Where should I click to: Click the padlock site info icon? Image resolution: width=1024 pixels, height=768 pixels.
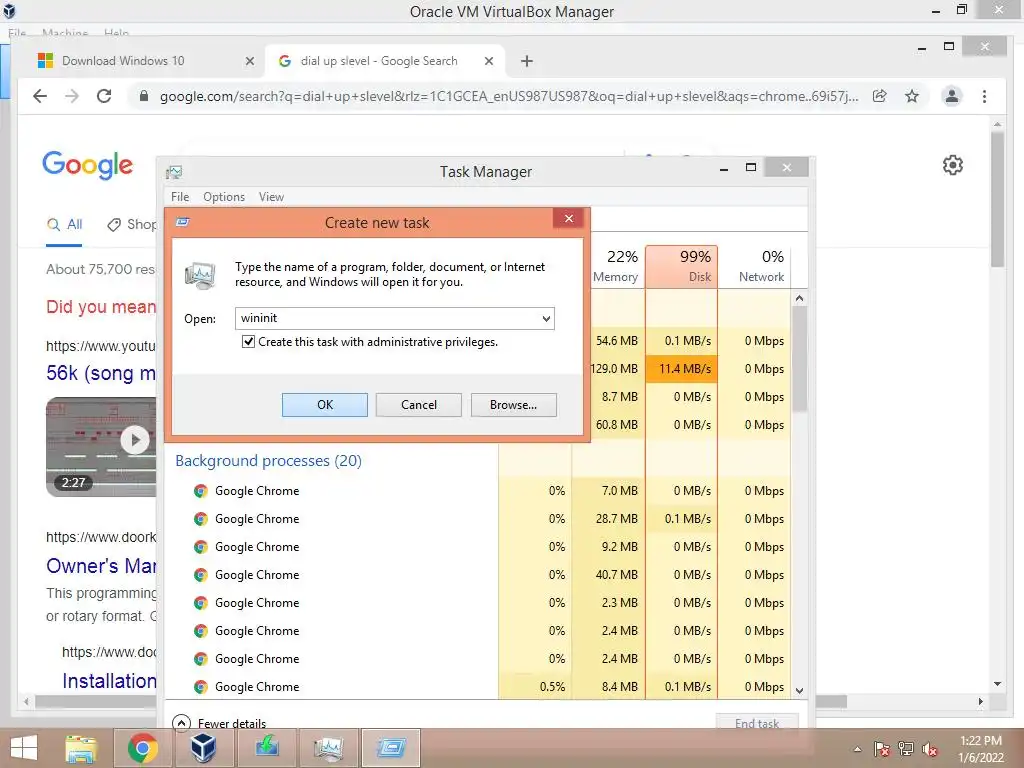[x=144, y=97]
